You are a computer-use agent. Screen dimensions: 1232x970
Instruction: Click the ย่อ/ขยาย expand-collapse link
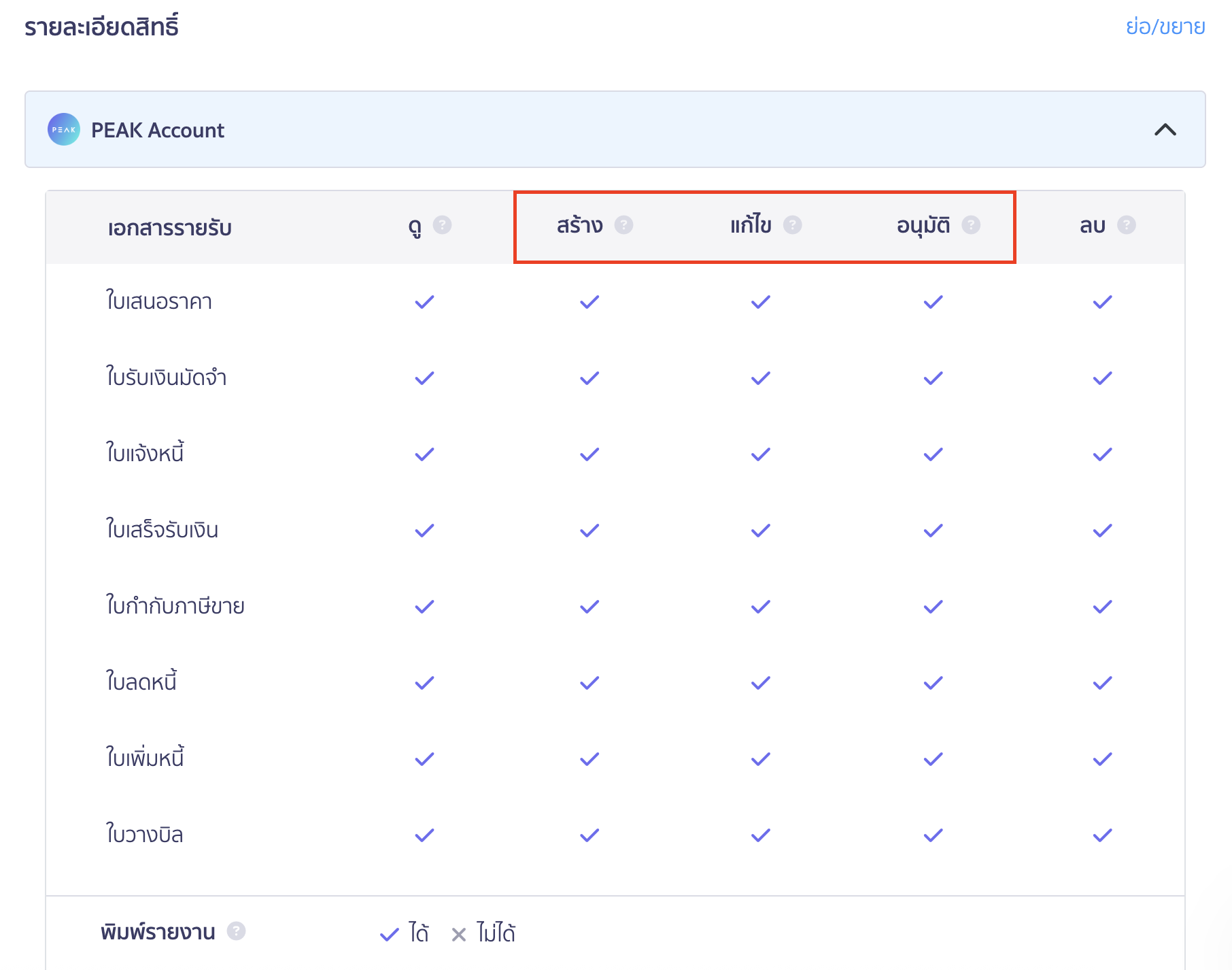(1165, 27)
